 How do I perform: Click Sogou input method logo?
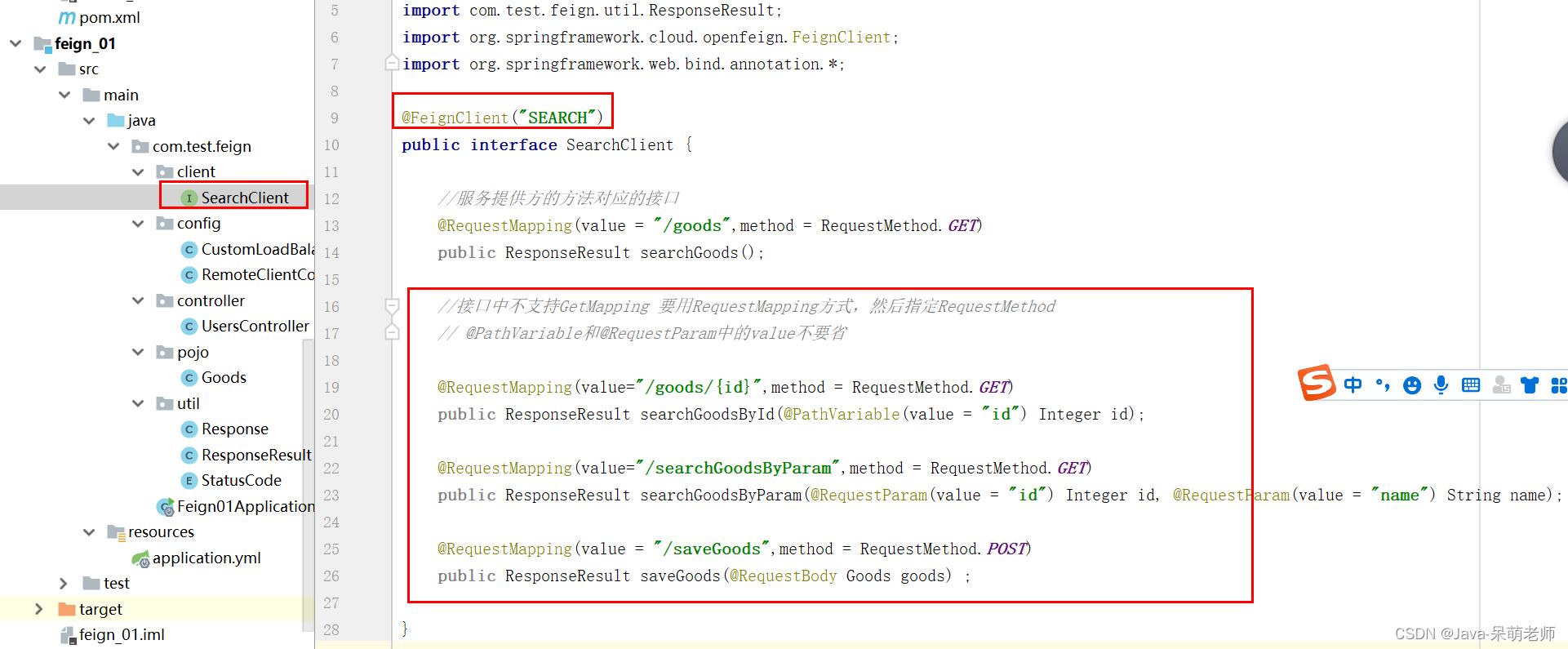click(x=1317, y=382)
